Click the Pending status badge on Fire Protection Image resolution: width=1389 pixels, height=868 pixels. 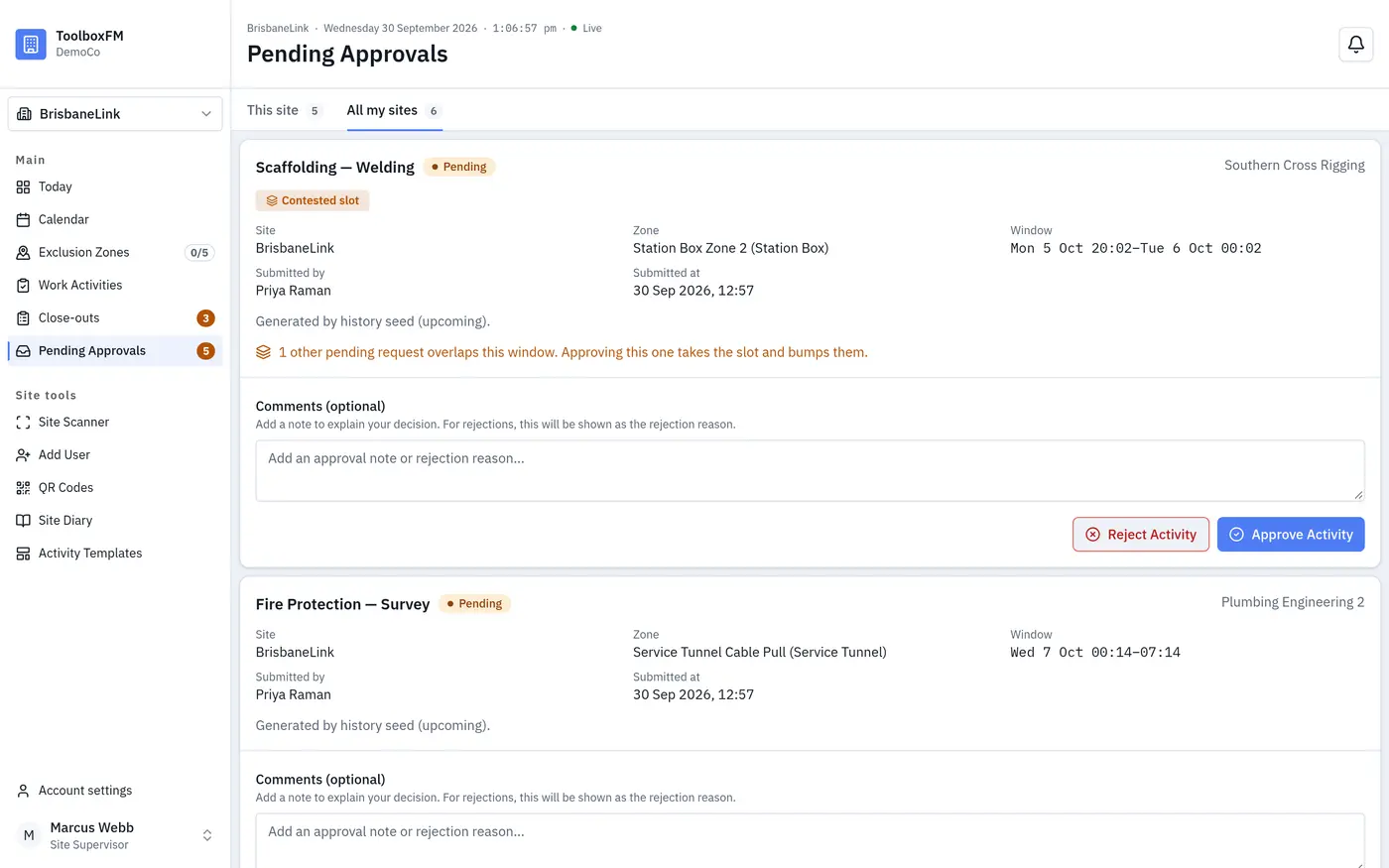click(474, 604)
